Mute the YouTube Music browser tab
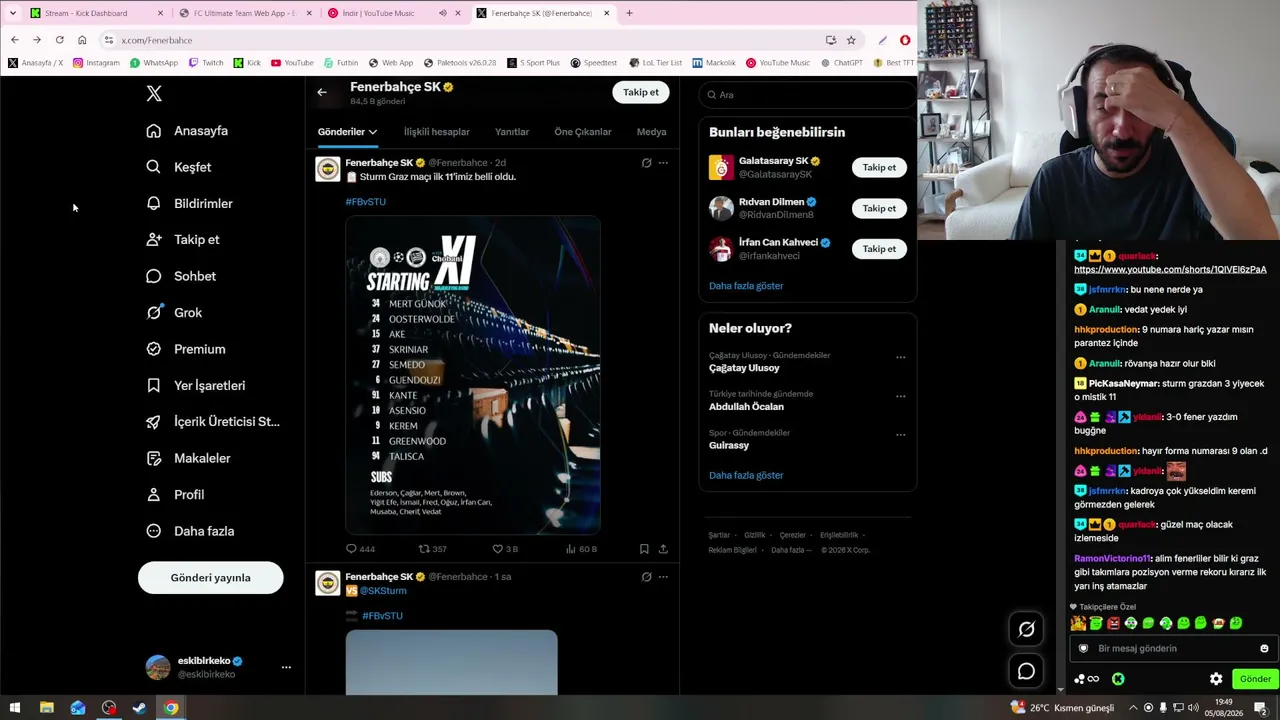The height and width of the screenshot is (720, 1280). coord(442,13)
